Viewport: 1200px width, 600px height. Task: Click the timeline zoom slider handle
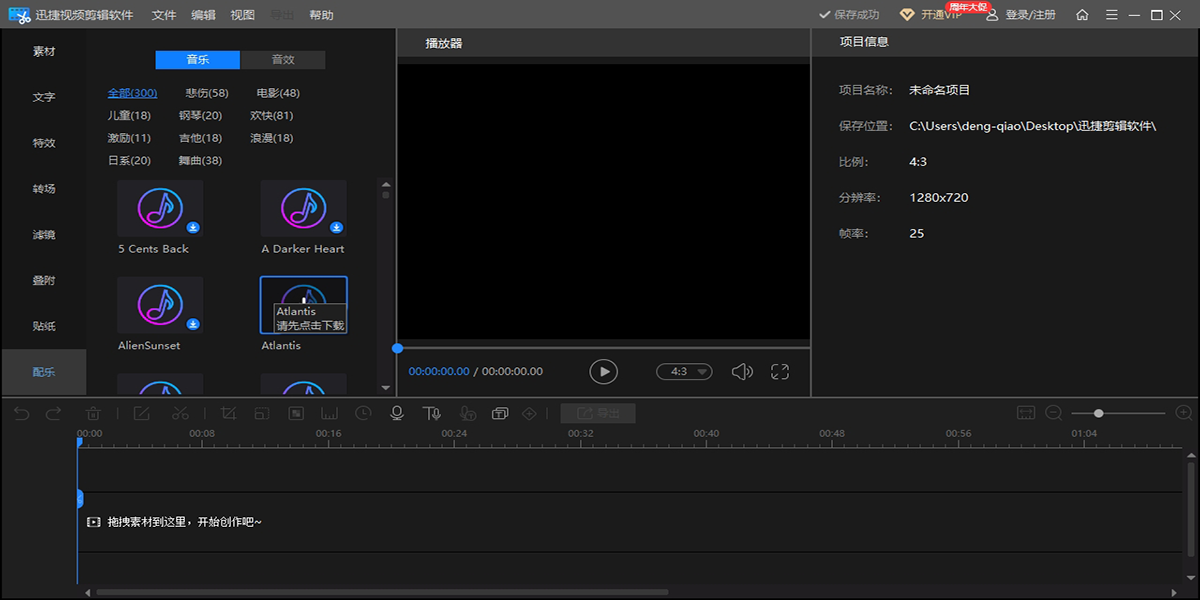tap(1099, 413)
